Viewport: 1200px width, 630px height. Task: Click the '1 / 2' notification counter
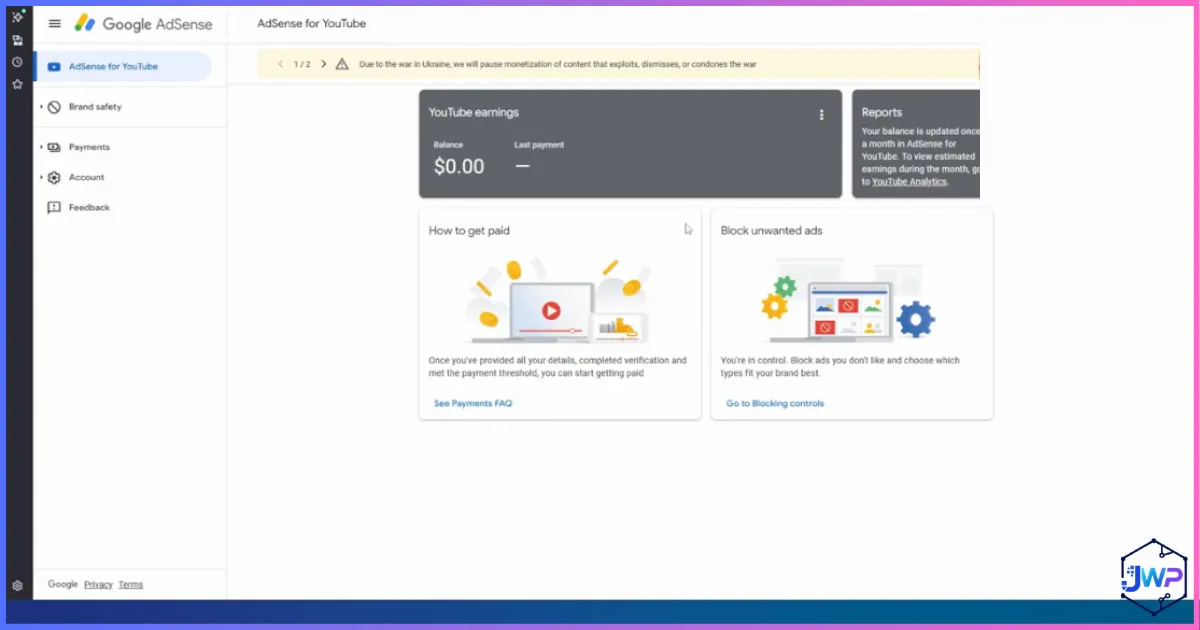coord(302,64)
